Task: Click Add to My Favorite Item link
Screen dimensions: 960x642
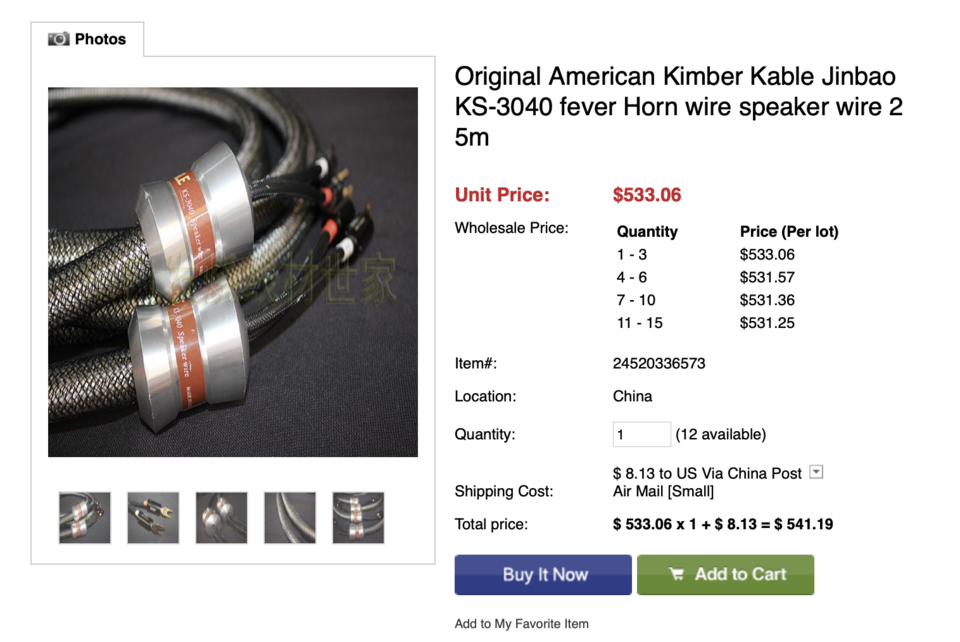Action: 522,624
